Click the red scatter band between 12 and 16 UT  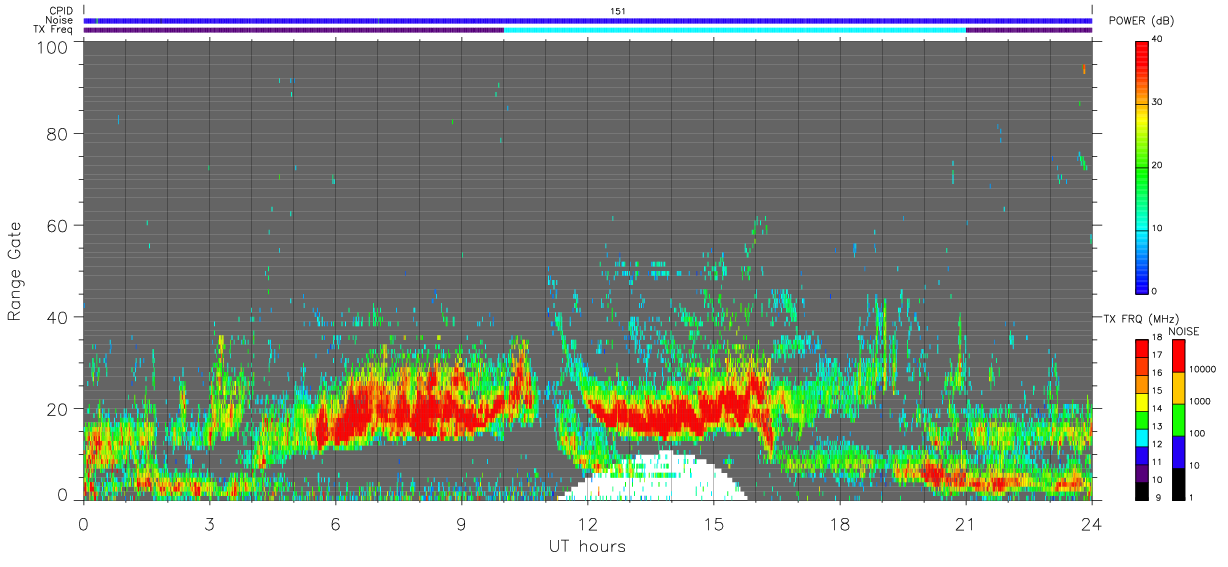coord(675,410)
